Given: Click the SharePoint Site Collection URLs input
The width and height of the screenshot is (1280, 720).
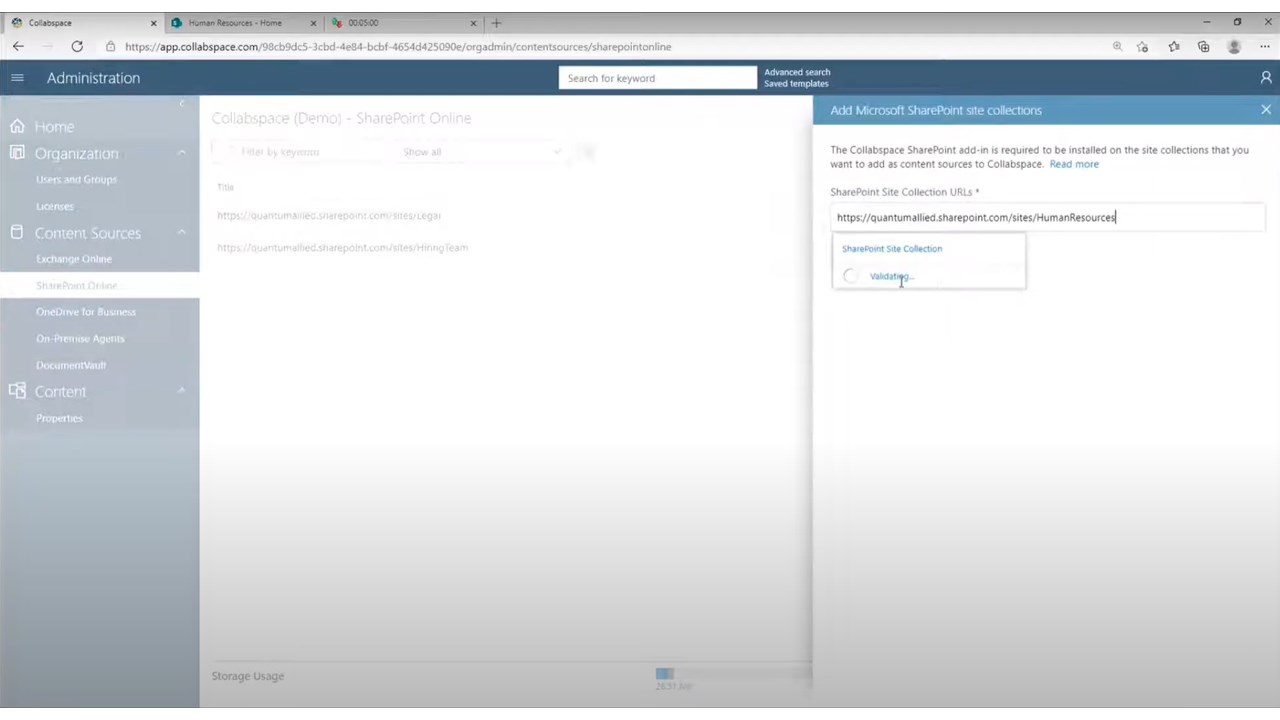Looking at the screenshot, I should (x=1048, y=217).
